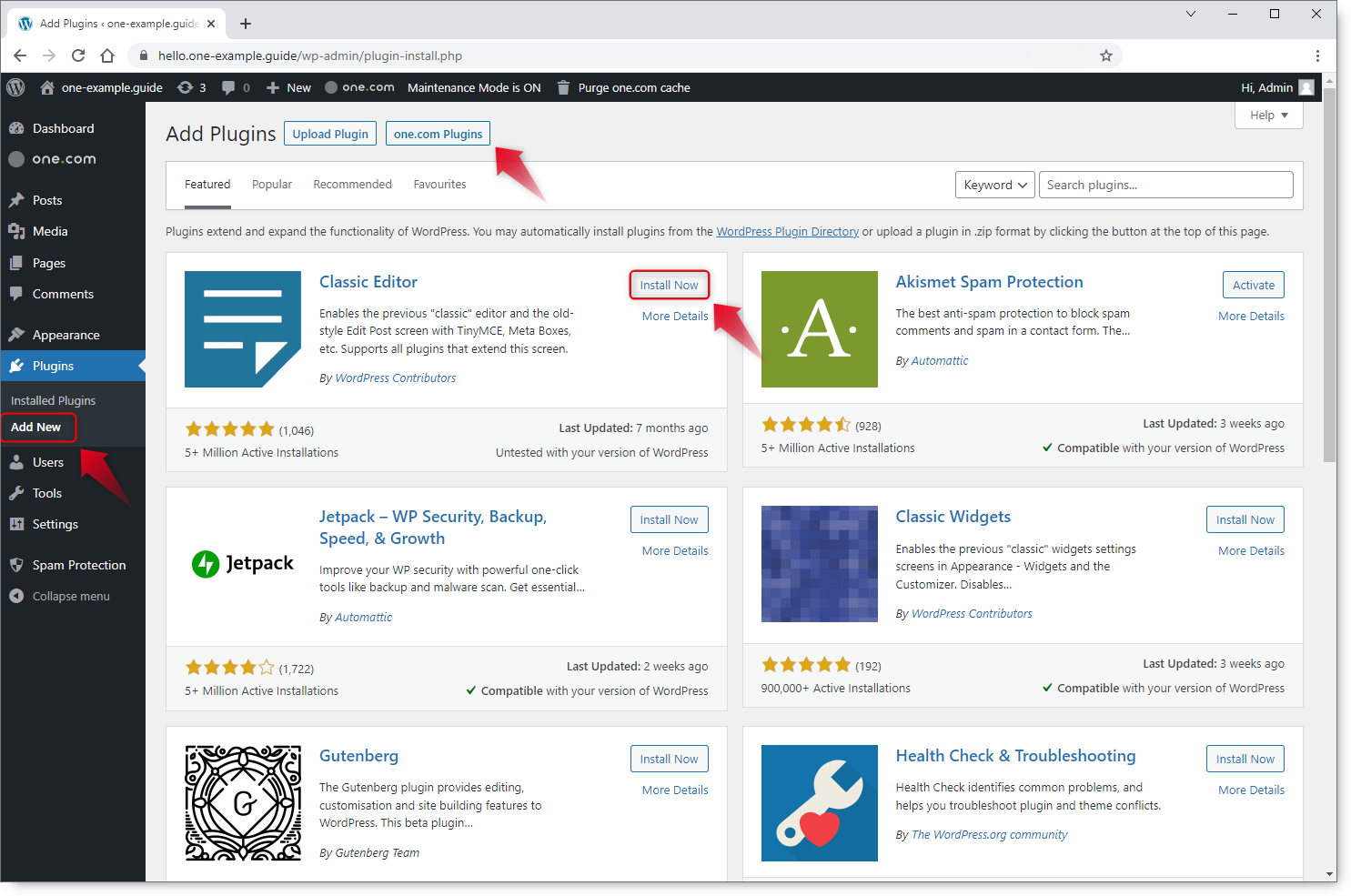Open the Keyword search filter dropdown
This screenshot has width=1351, height=896.
(994, 184)
